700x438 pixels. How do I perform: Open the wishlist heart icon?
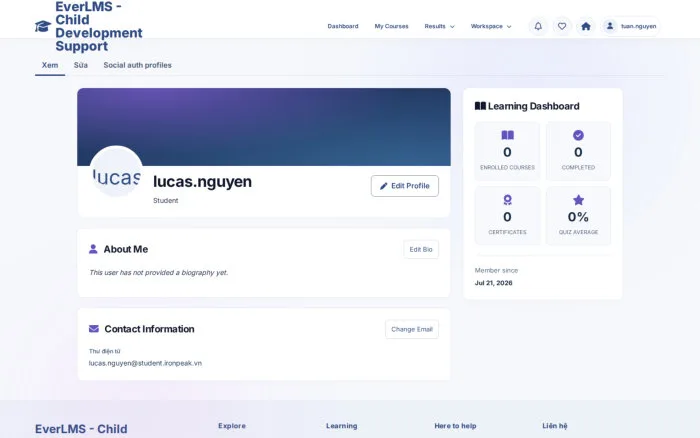[562, 26]
